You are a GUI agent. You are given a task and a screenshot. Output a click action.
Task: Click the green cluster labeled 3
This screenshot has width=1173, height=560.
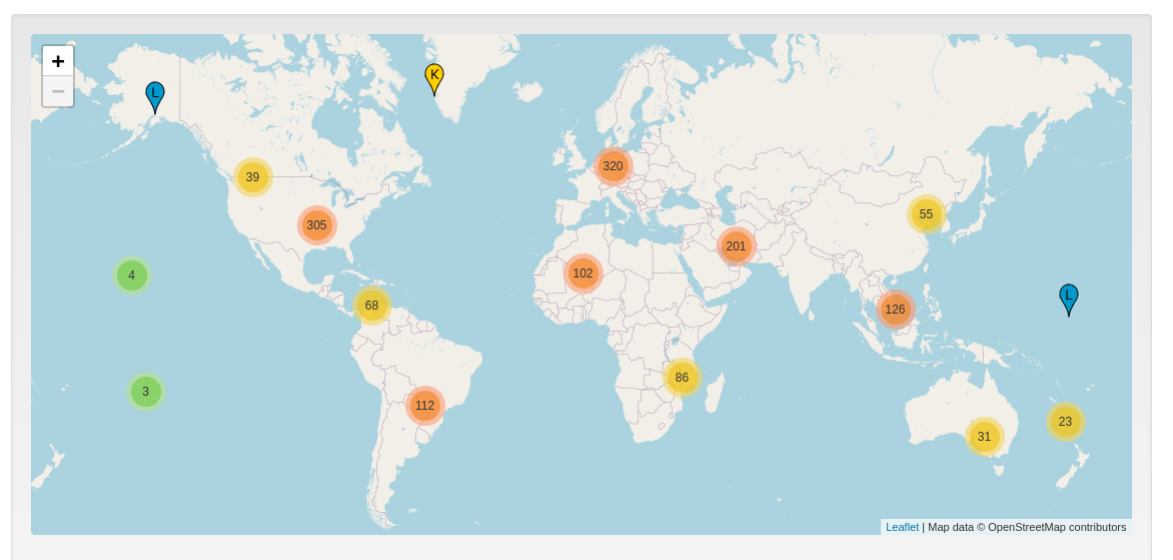coord(146,391)
